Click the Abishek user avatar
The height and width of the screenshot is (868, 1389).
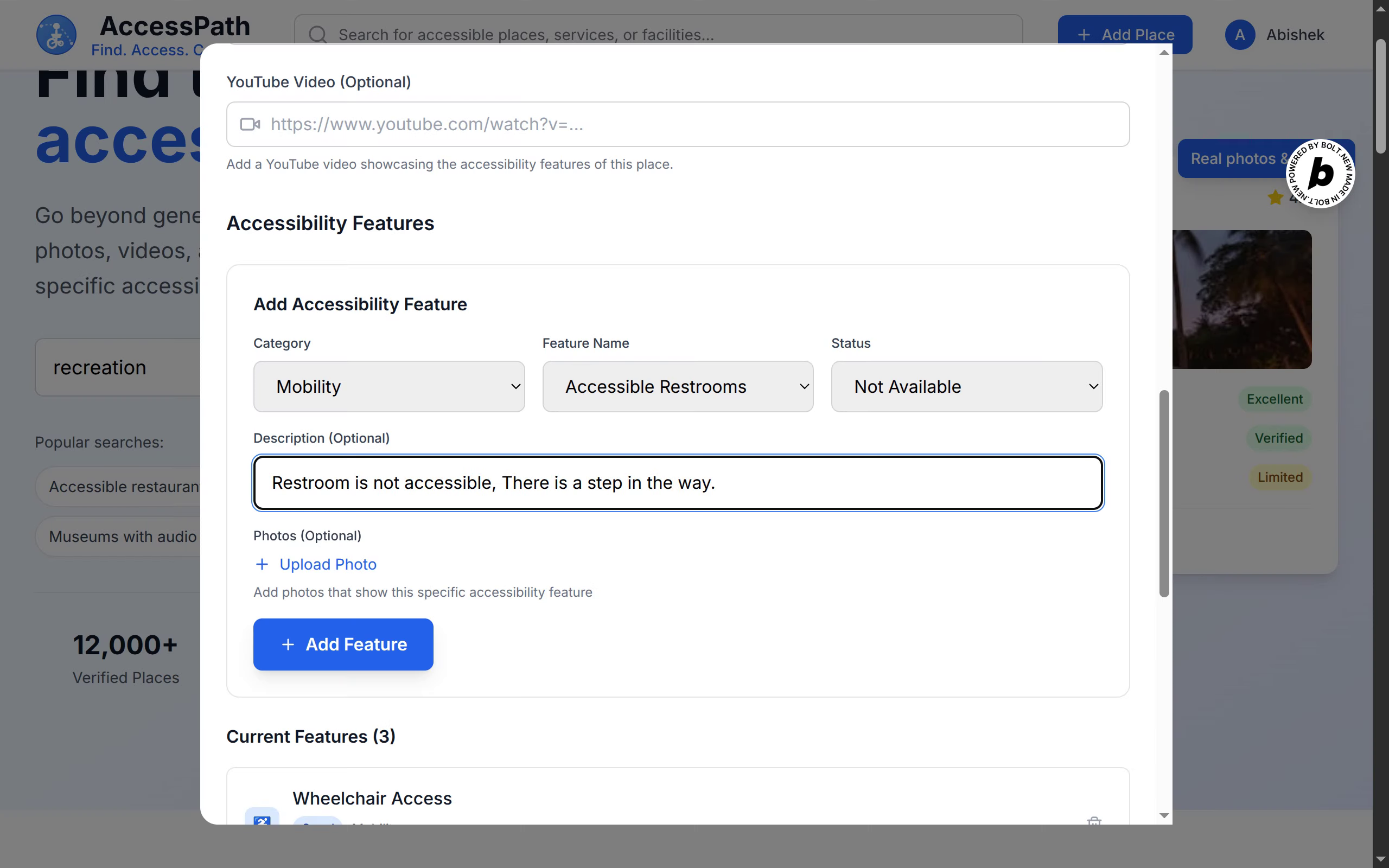1240,34
